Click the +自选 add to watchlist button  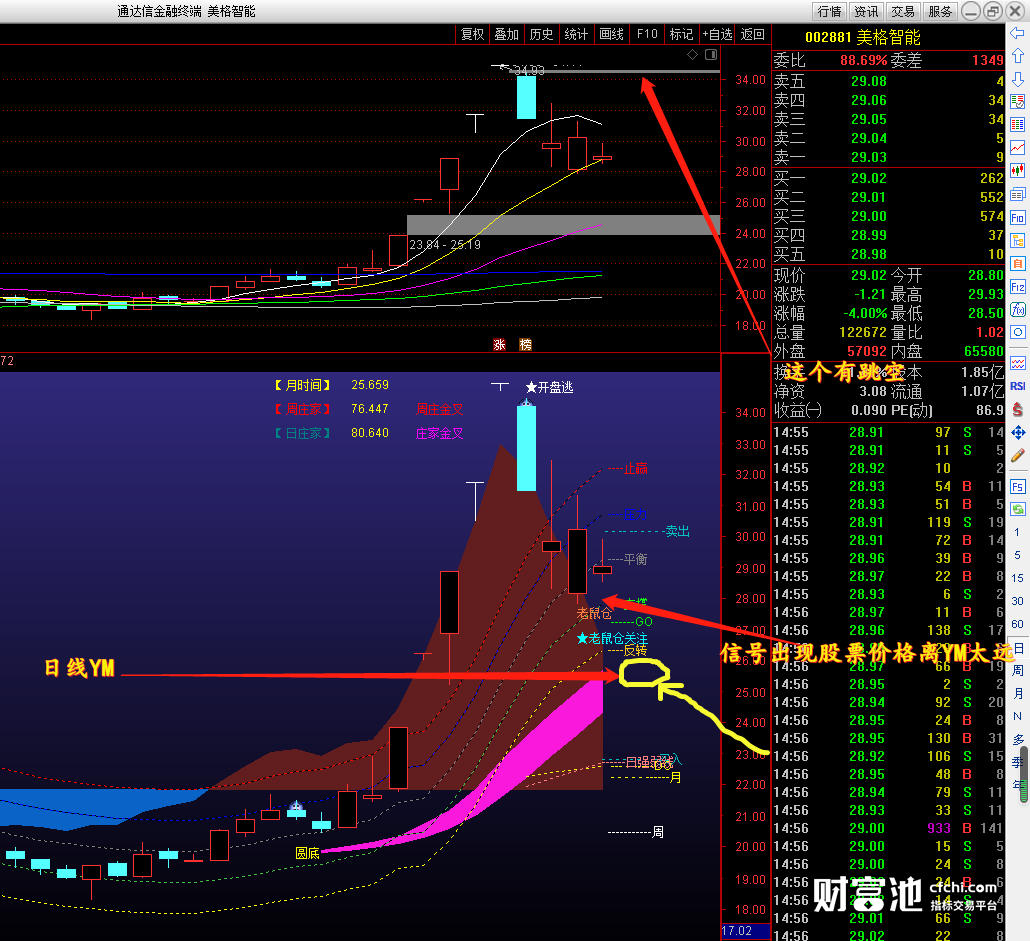point(717,34)
